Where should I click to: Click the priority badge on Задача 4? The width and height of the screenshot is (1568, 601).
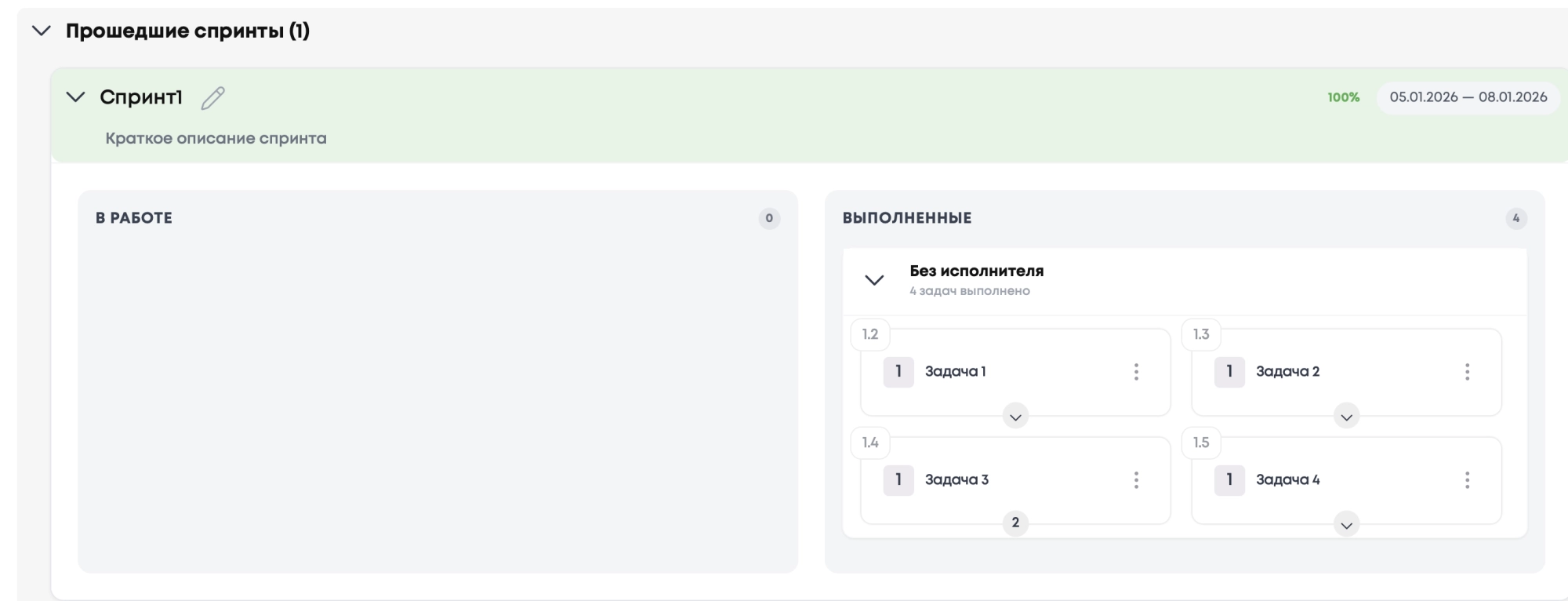click(1229, 480)
